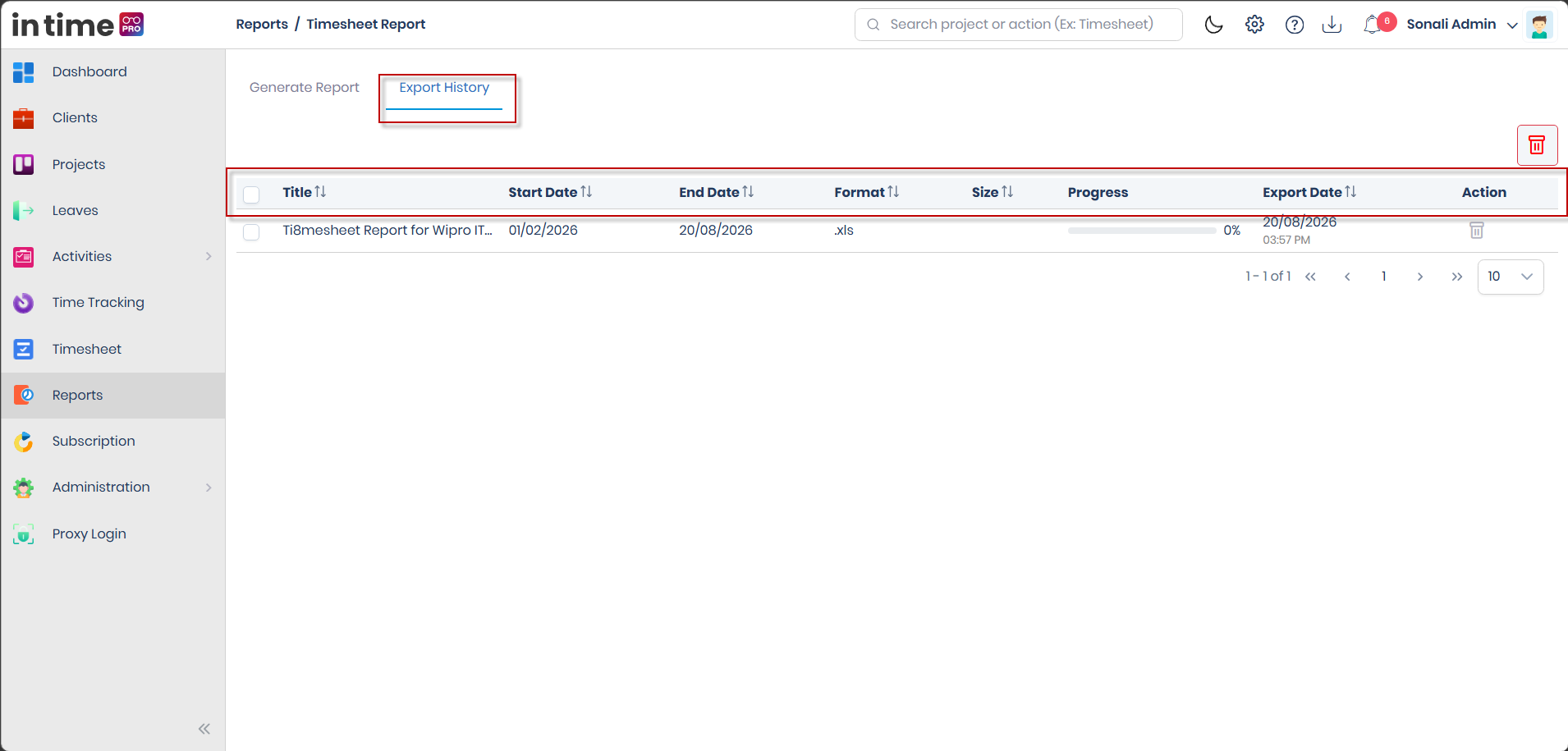Sort table by End Date column
The height and width of the screenshot is (751, 1568).
[x=748, y=192]
